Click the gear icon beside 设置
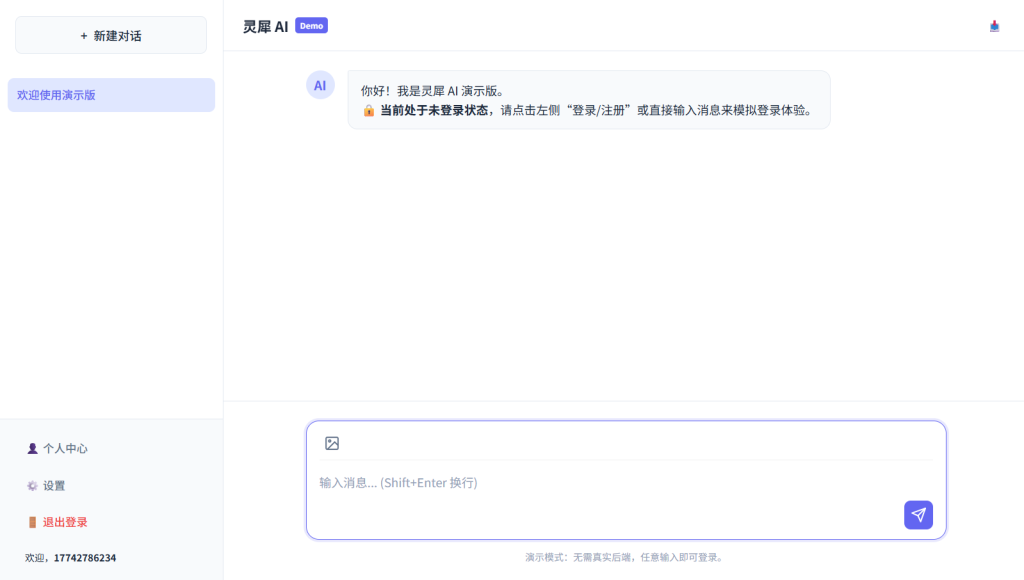 point(32,486)
